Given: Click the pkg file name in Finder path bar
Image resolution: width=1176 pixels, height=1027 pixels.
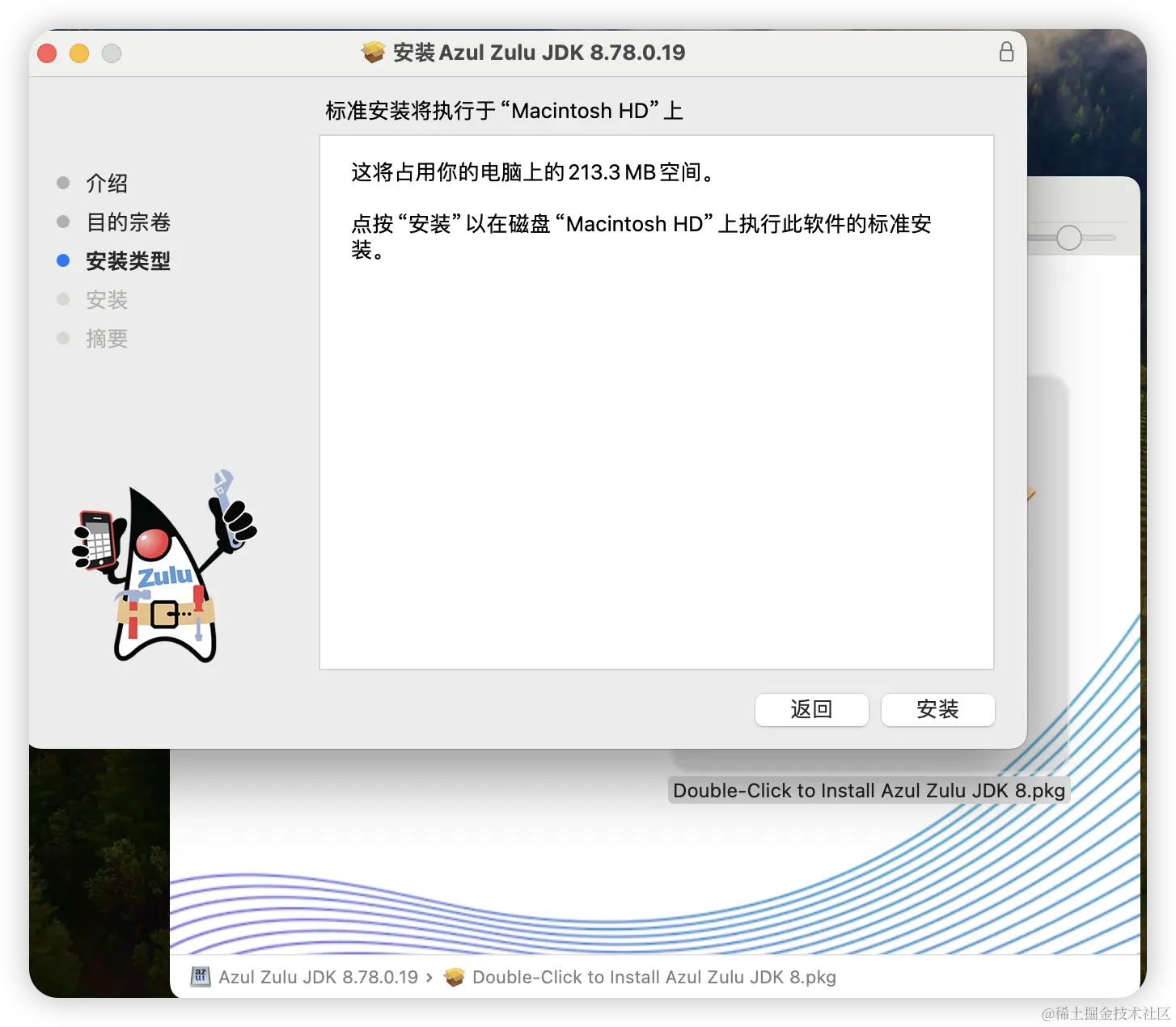Looking at the screenshot, I should (x=654, y=977).
